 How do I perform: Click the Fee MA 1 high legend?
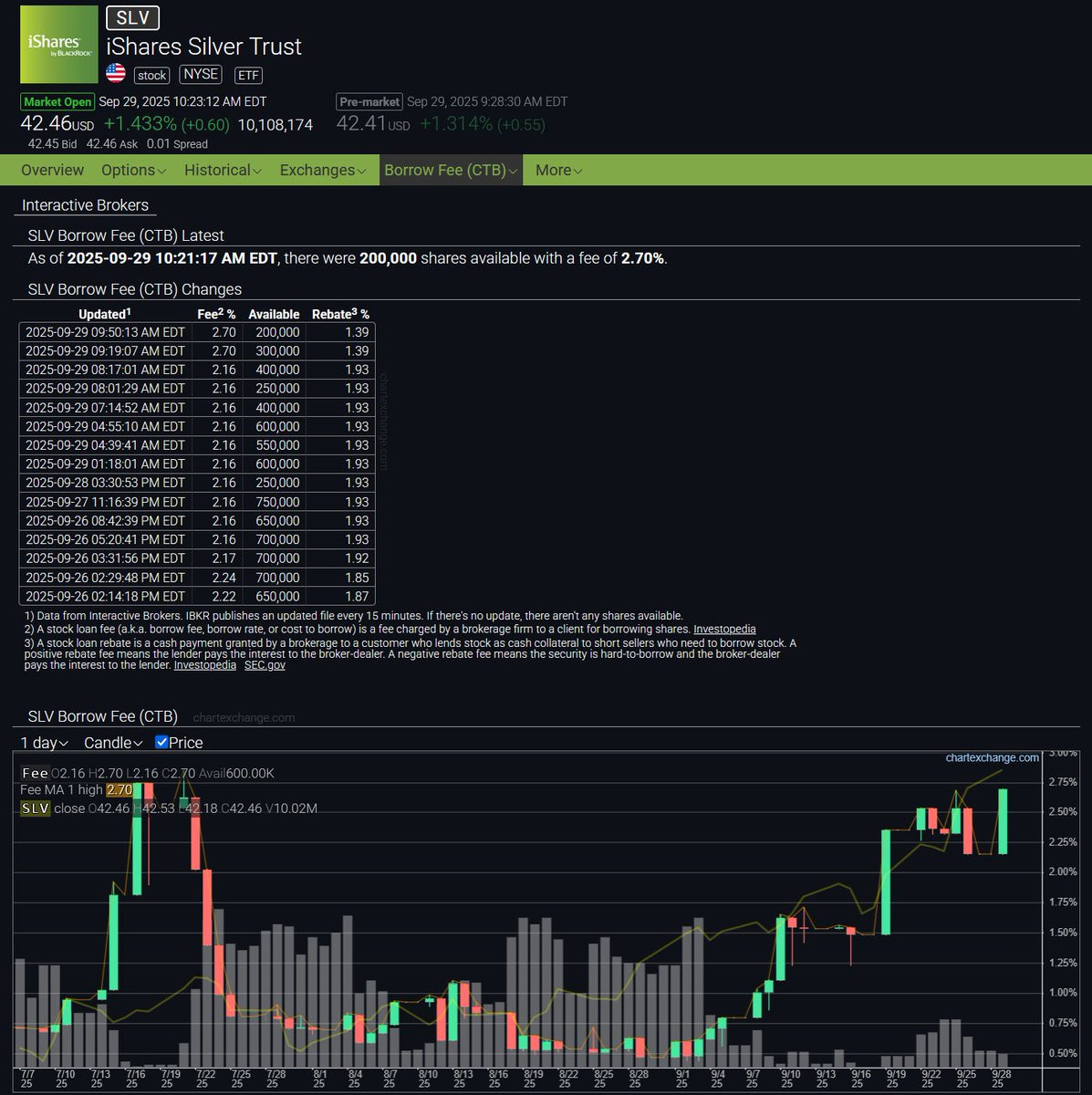coord(77,790)
